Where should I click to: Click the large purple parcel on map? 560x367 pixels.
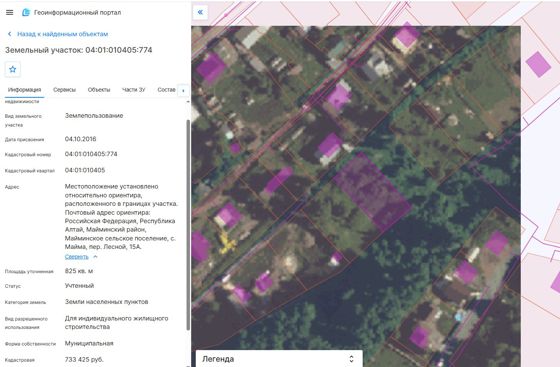pyautogui.click(x=372, y=192)
